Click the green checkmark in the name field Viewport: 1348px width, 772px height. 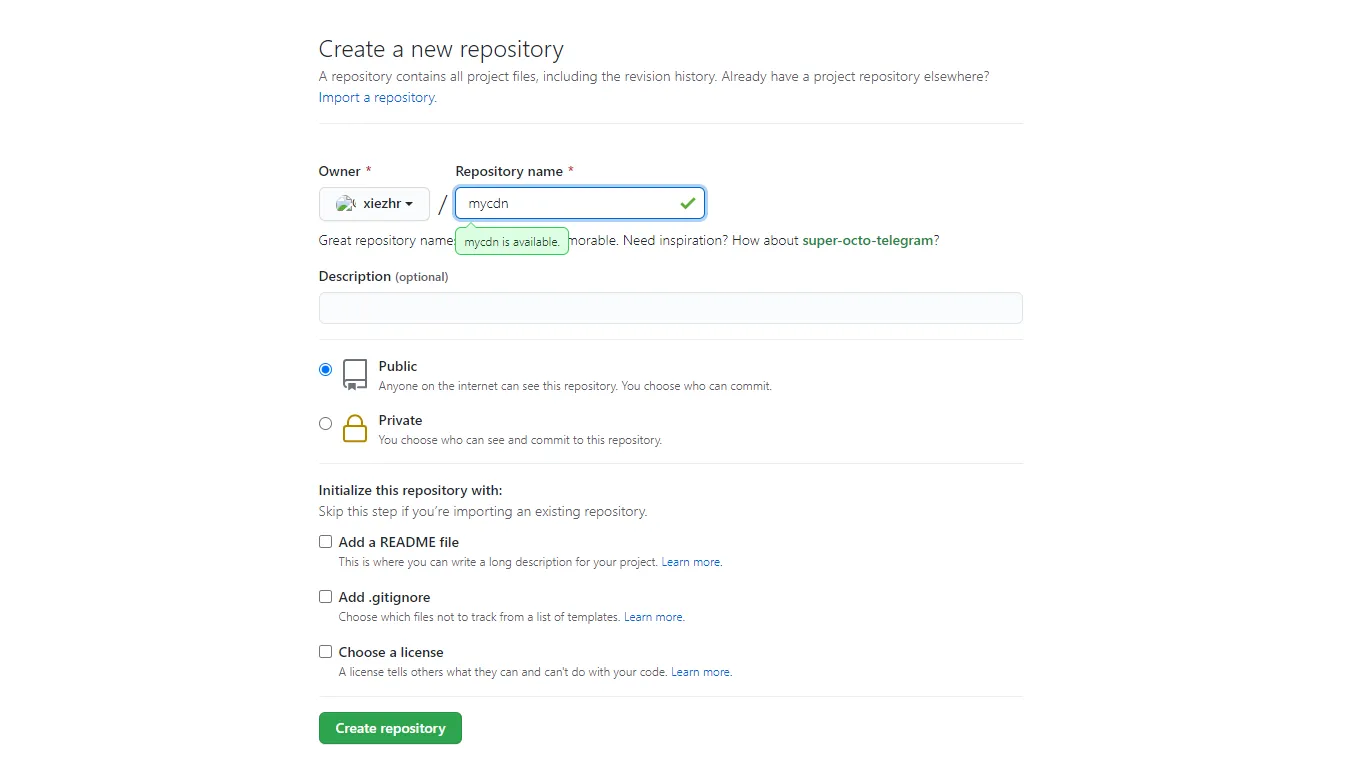[x=688, y=203]
